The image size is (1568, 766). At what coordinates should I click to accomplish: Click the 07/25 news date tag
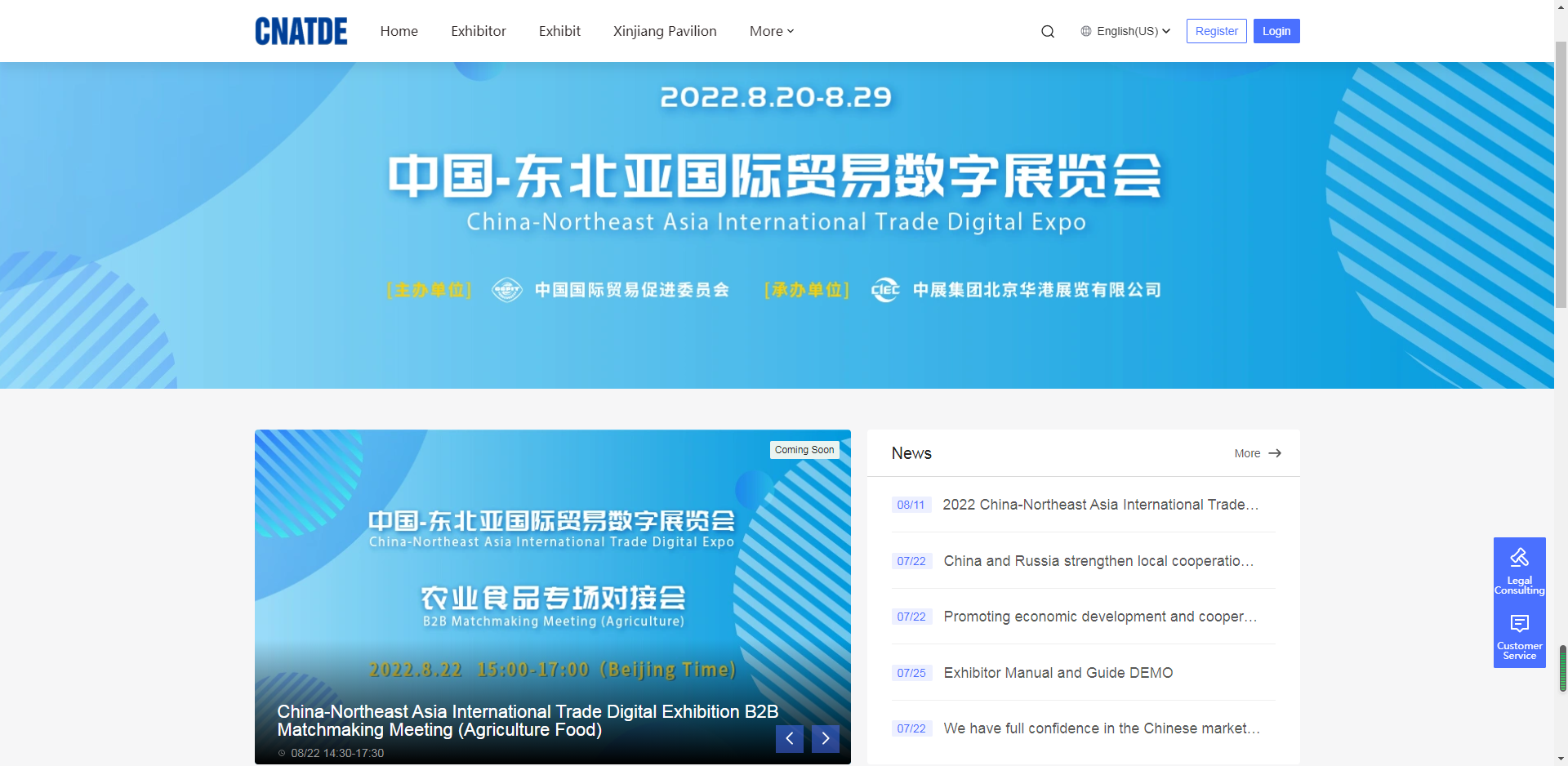pyautogui.click(x=911, y=673)
